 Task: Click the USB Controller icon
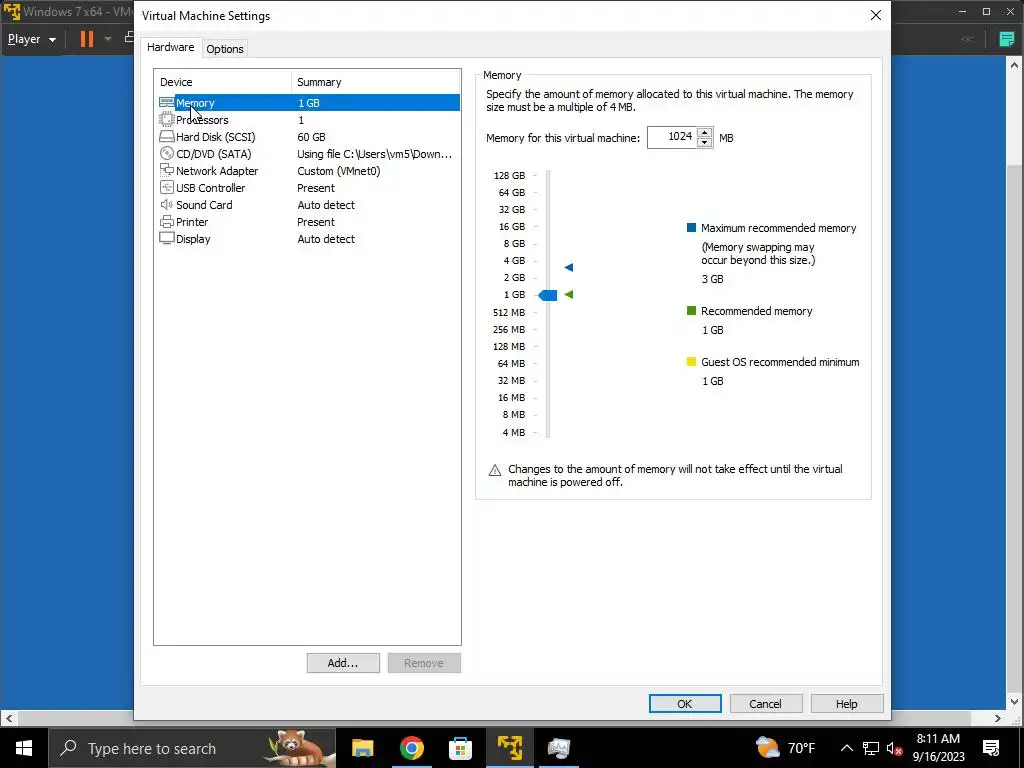tap(167, 187)
